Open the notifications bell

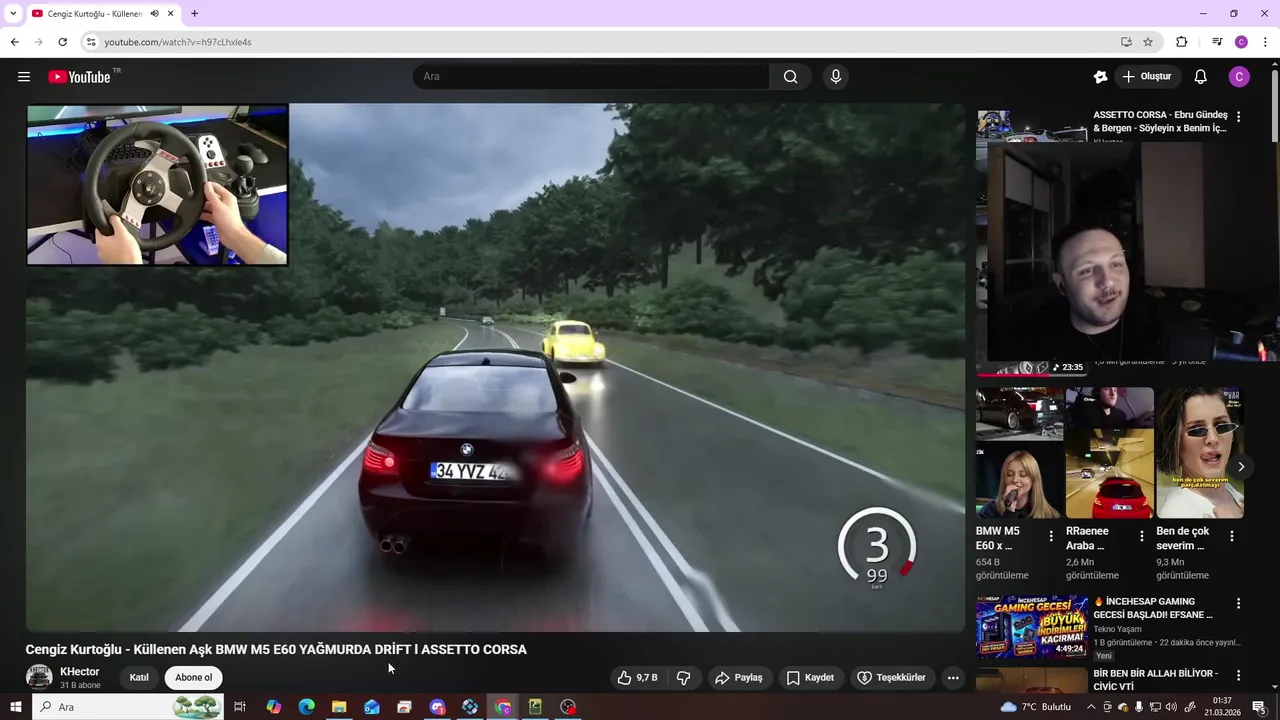pyautogui.click(x=1200, y=77)
